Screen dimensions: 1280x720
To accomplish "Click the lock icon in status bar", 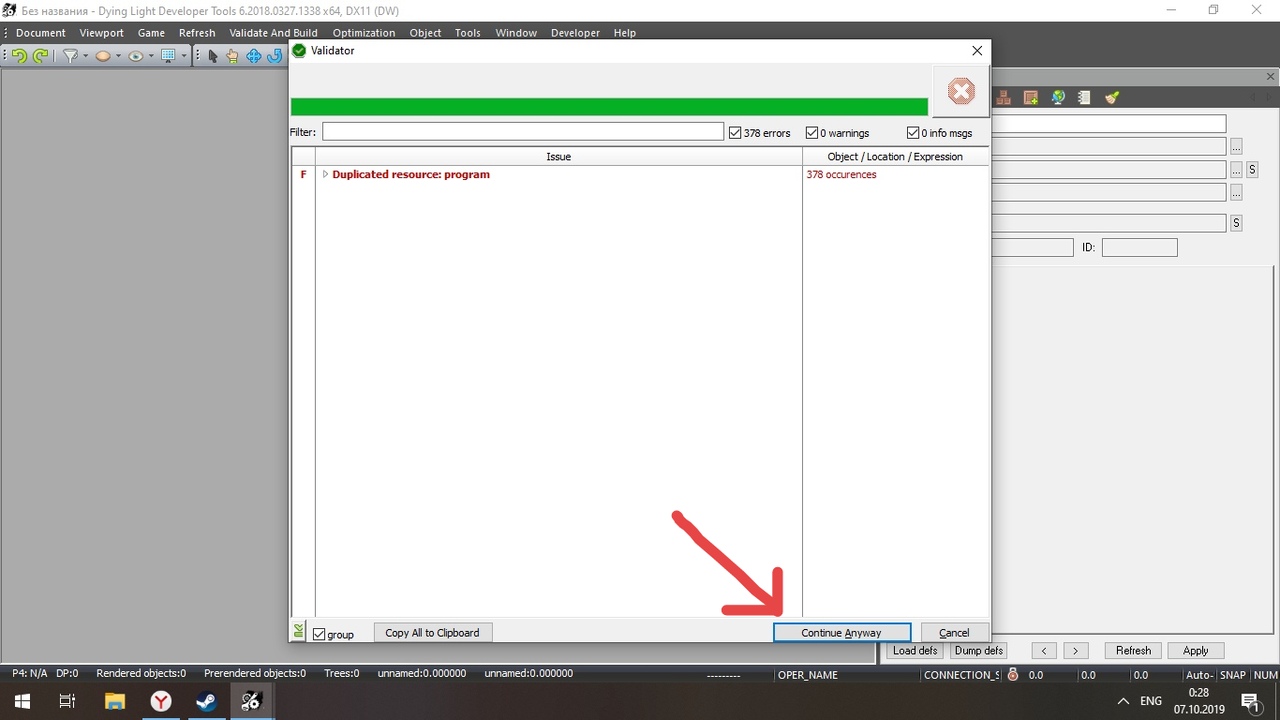I will [x=1013, y=675].
